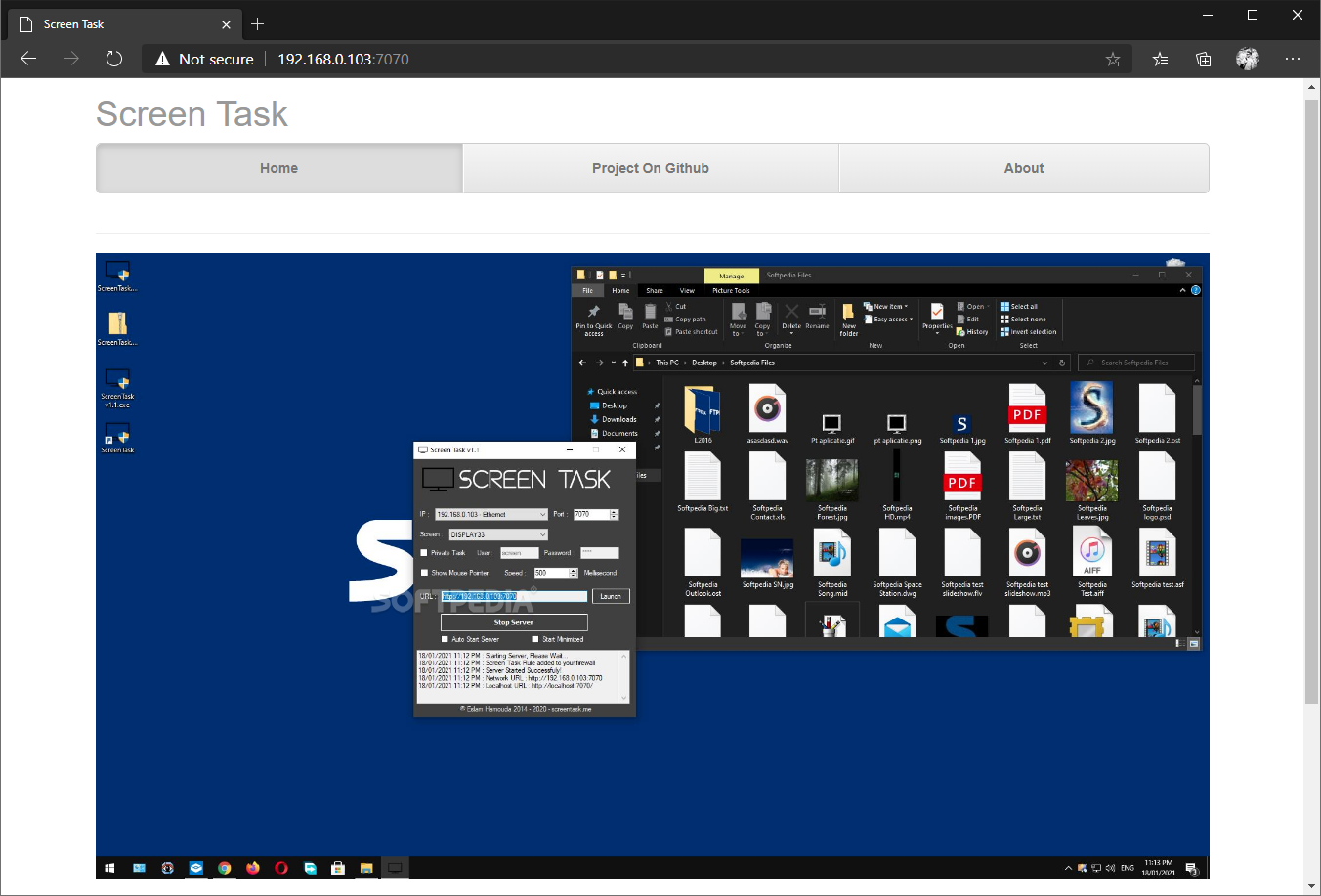Open the browser Favorites list icon
This screenshot has height=896, width=1321.
click(x=1160, y=60)
